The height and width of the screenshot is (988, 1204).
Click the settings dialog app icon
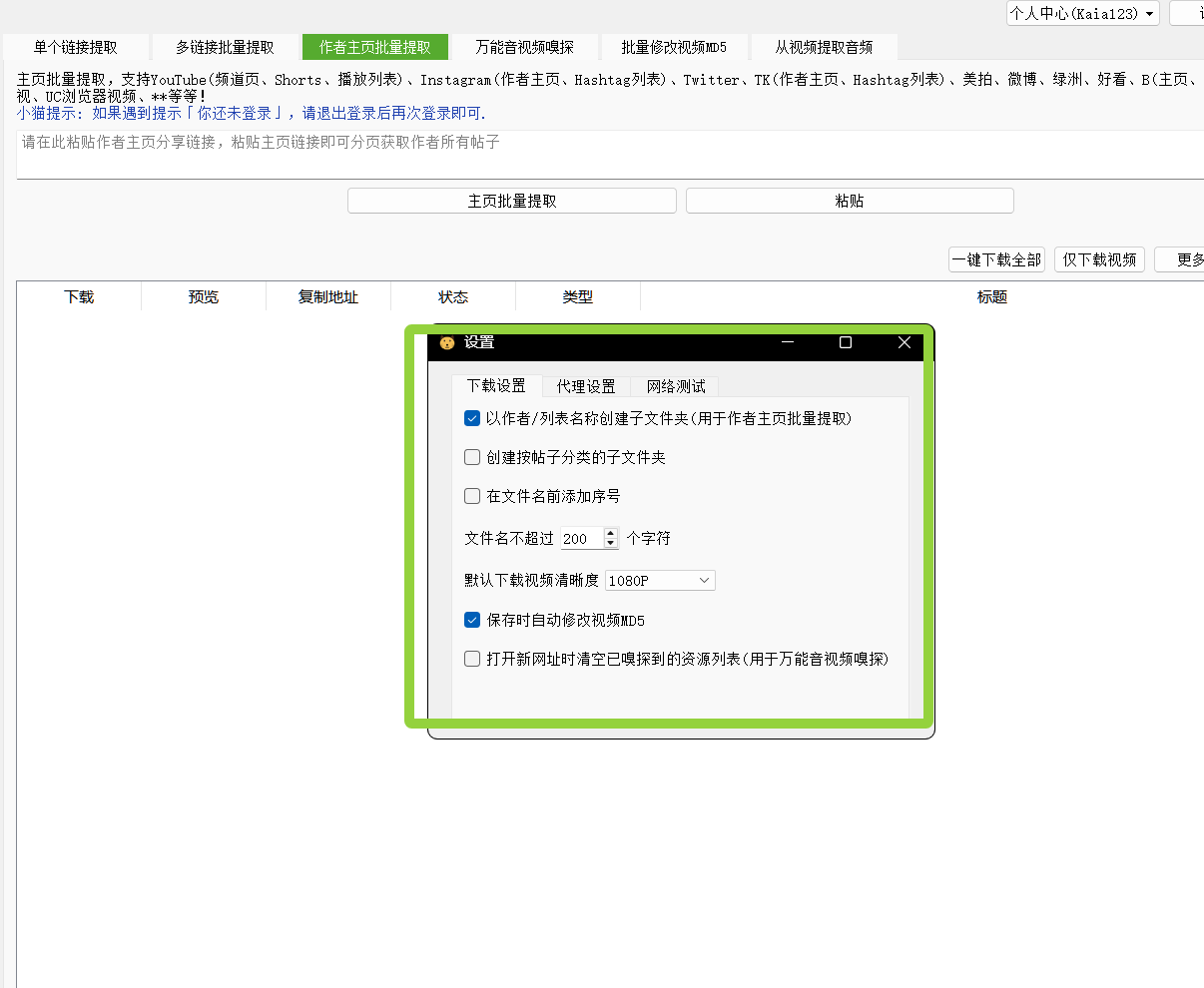click(x=447, y=342)
